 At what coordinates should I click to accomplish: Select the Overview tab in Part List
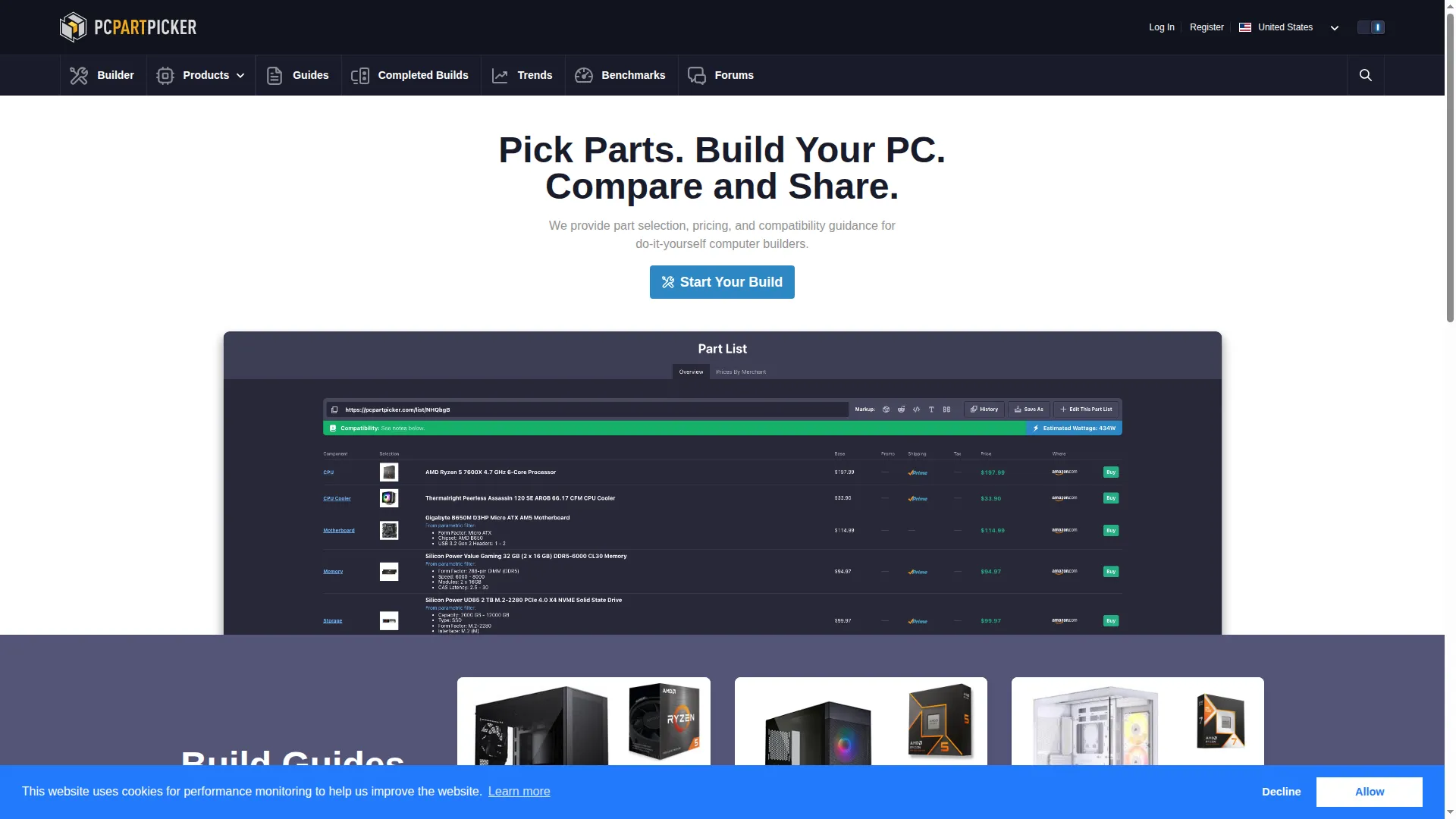pyautogui.click(x=691, y=372)
